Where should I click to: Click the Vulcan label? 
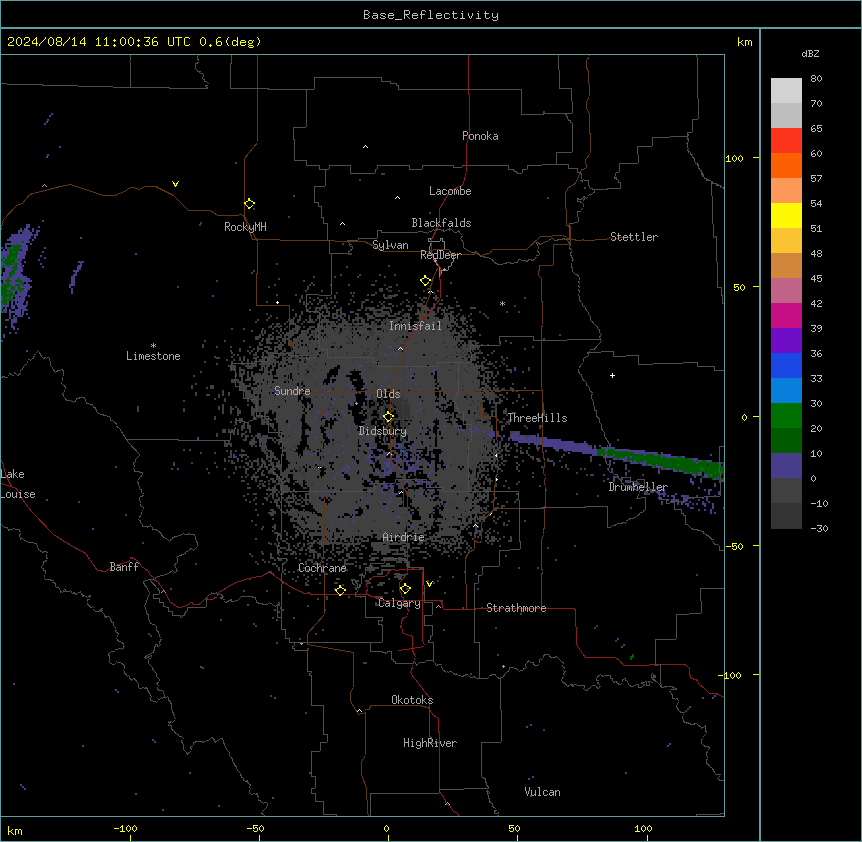coord(542,792)
